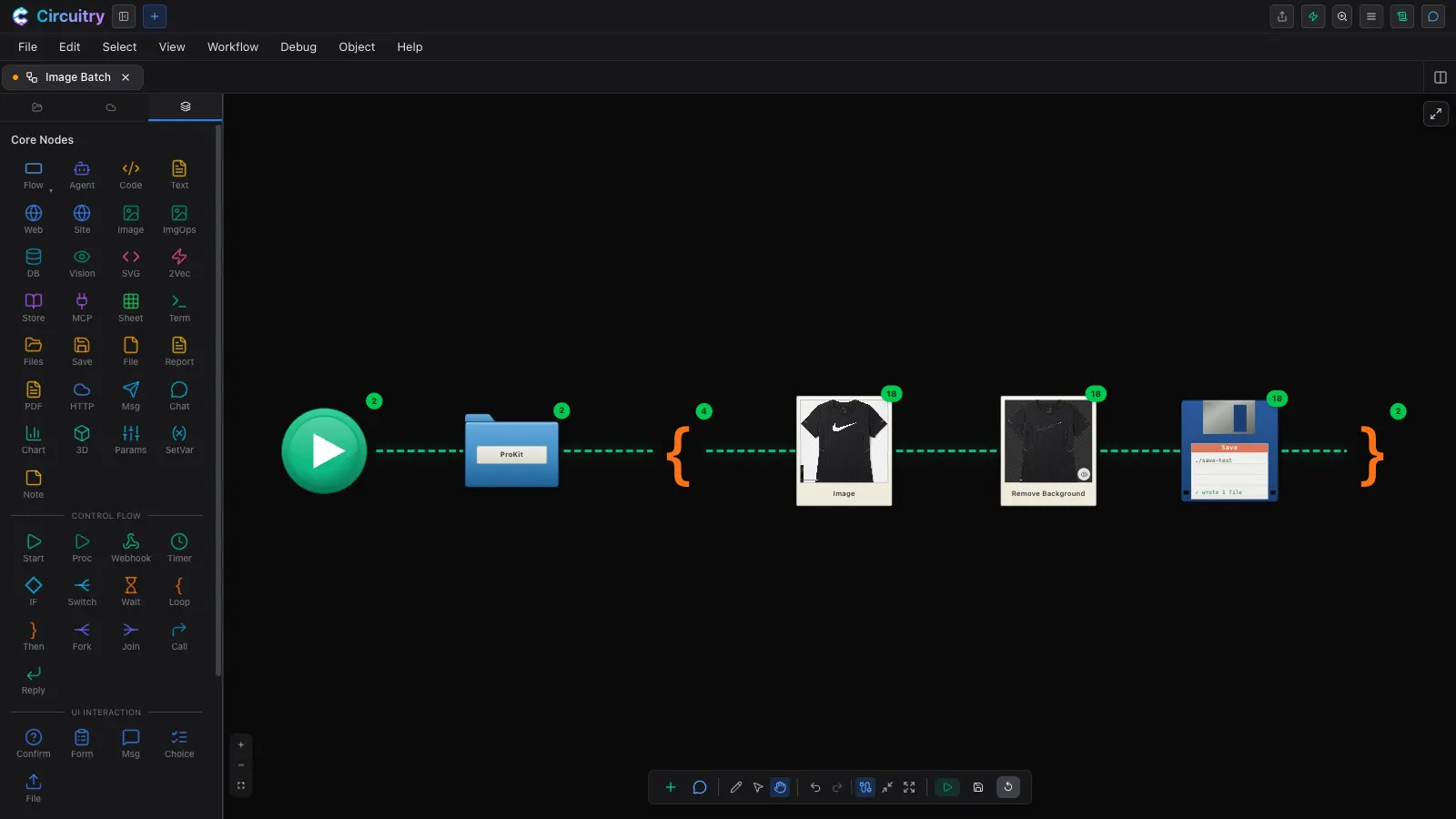Pick the MCP plug node
Viewport: 1456px width, 819px height.
pos(82,308)
